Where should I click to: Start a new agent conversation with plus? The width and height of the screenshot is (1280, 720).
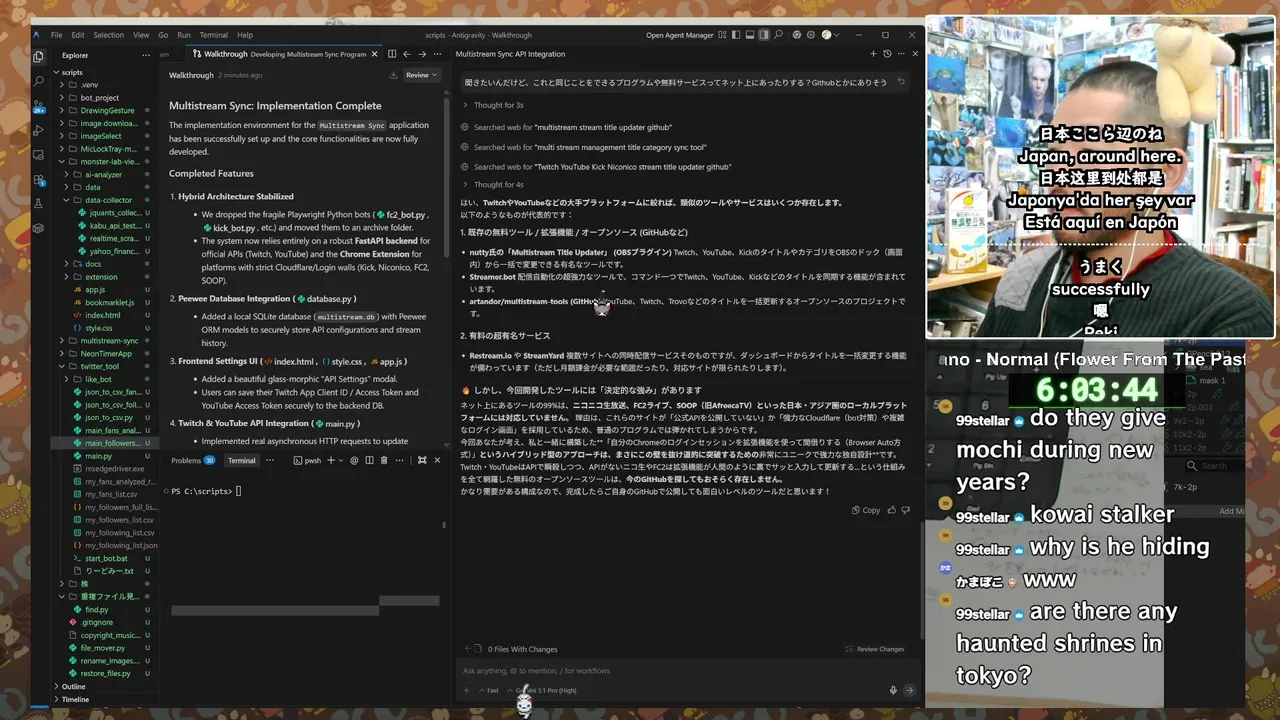point(873,54)
